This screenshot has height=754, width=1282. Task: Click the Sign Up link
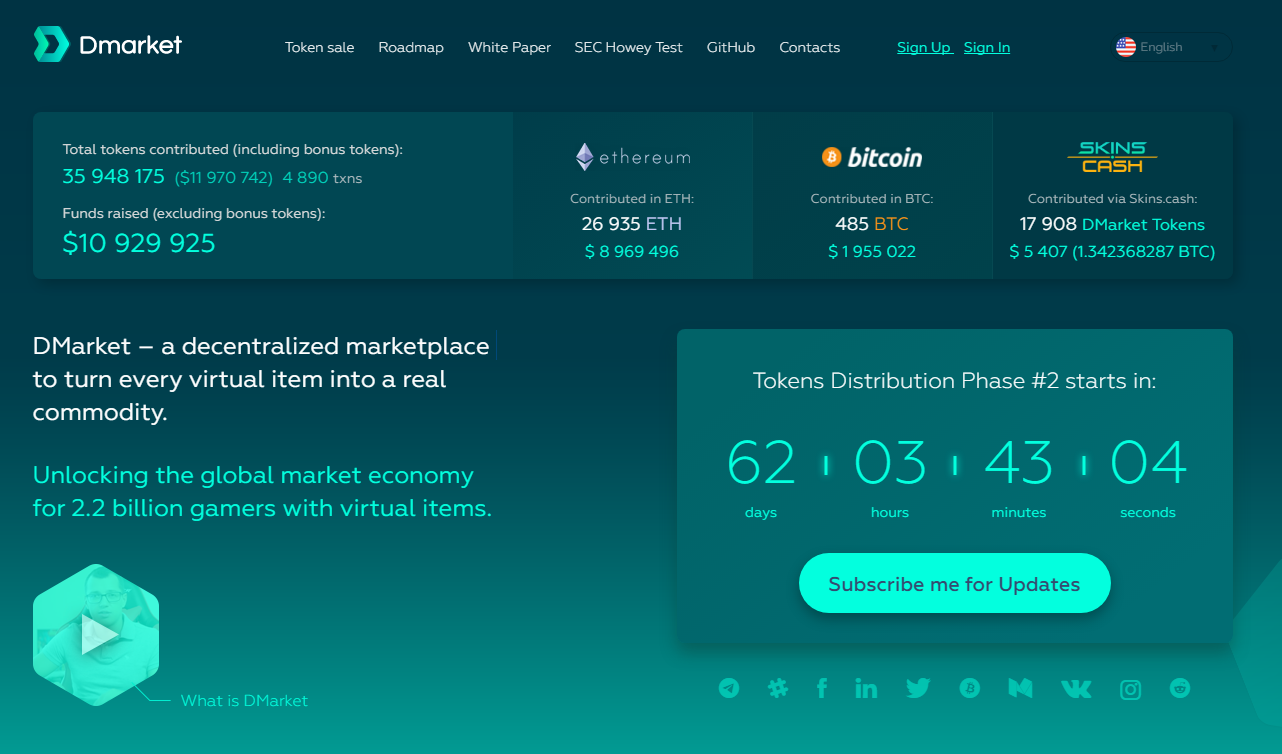(924, 47)
